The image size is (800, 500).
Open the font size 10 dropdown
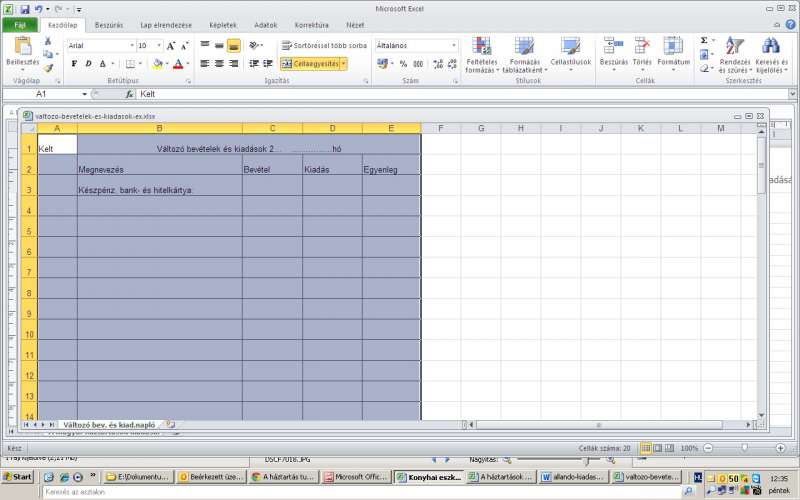159,45
